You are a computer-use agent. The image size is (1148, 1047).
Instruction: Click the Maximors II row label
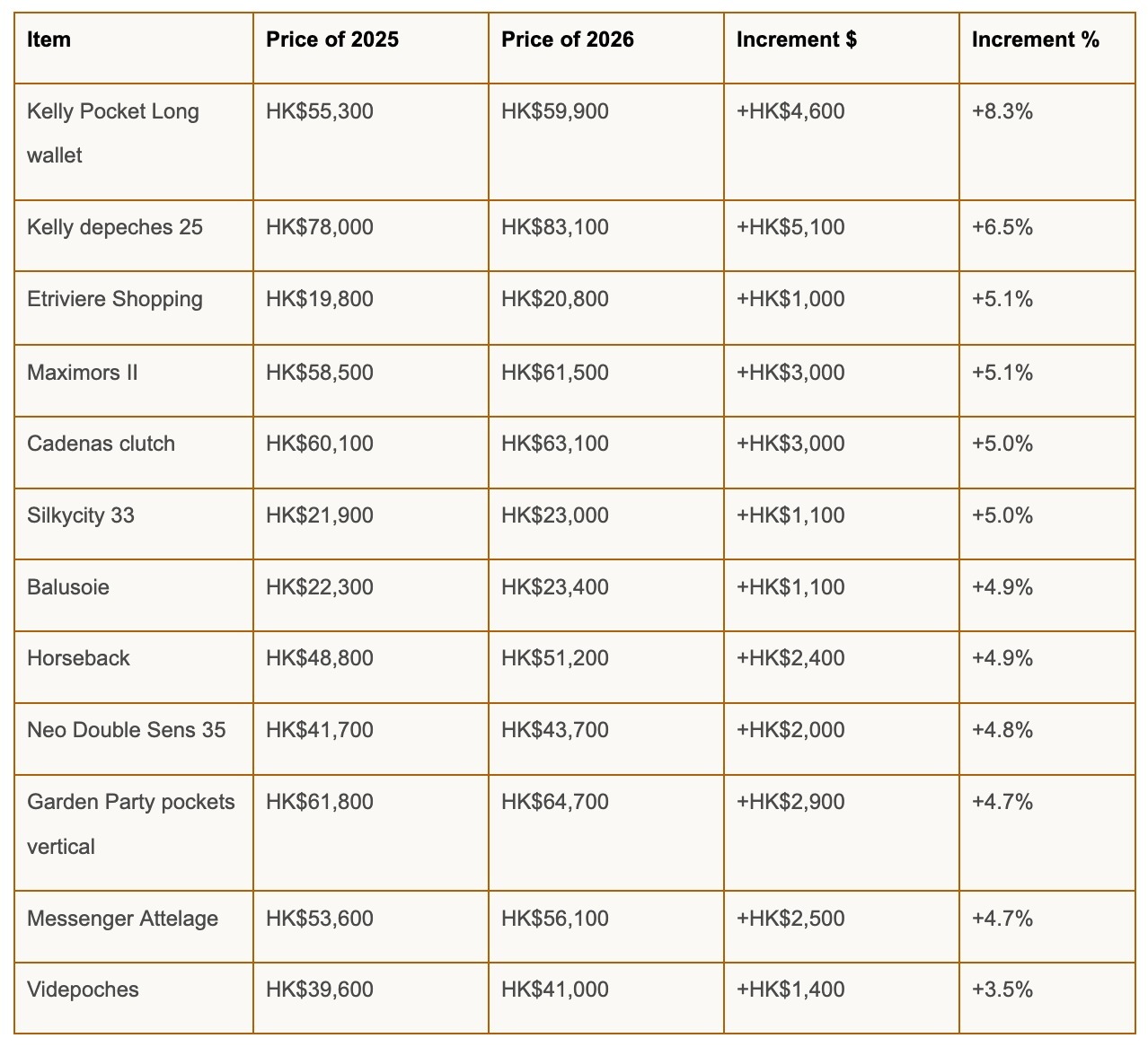click(83, 373)
